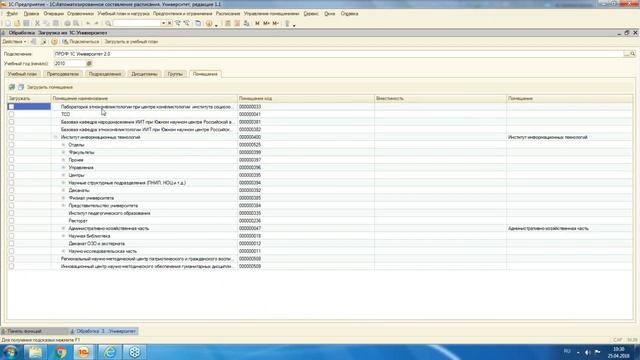Click the calendar icon beside the year field
Viewport: 640px width, 360px height.
(89, 64)
